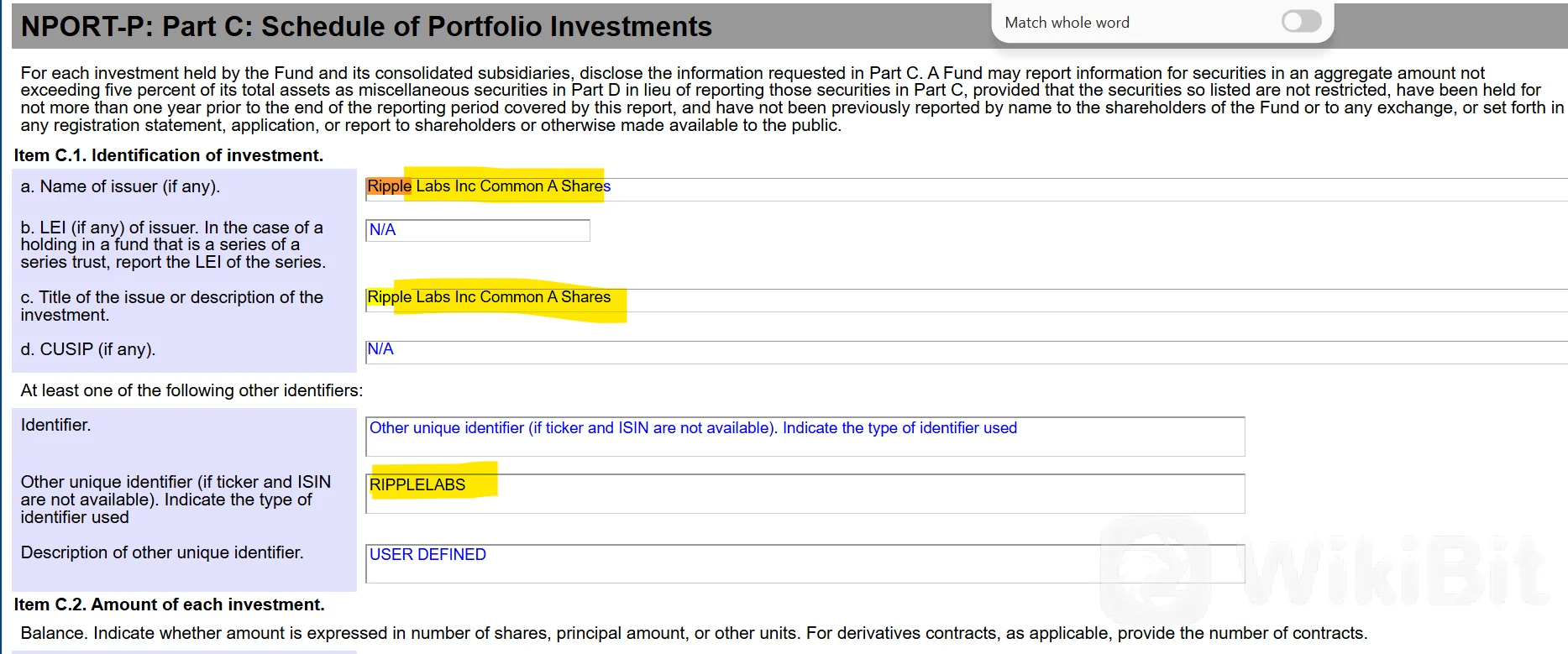The width and height of the screenshot is (1568, 654).
Task: Toggle the Match whole word switch
Action: tap(1301, 22)
